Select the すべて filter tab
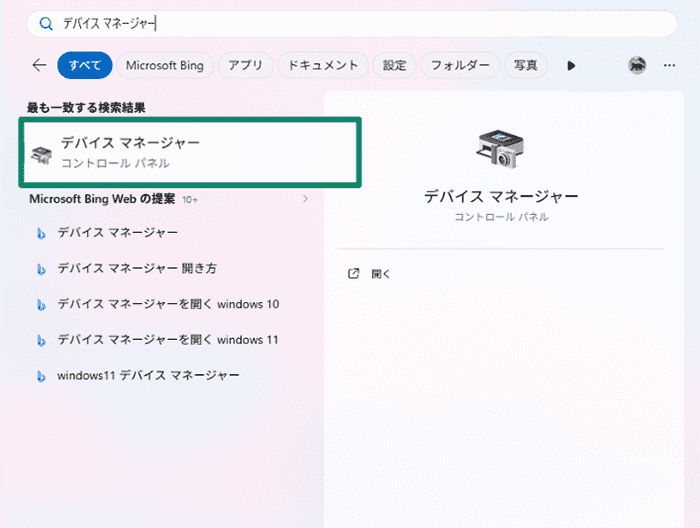 [x=85, y=65]
